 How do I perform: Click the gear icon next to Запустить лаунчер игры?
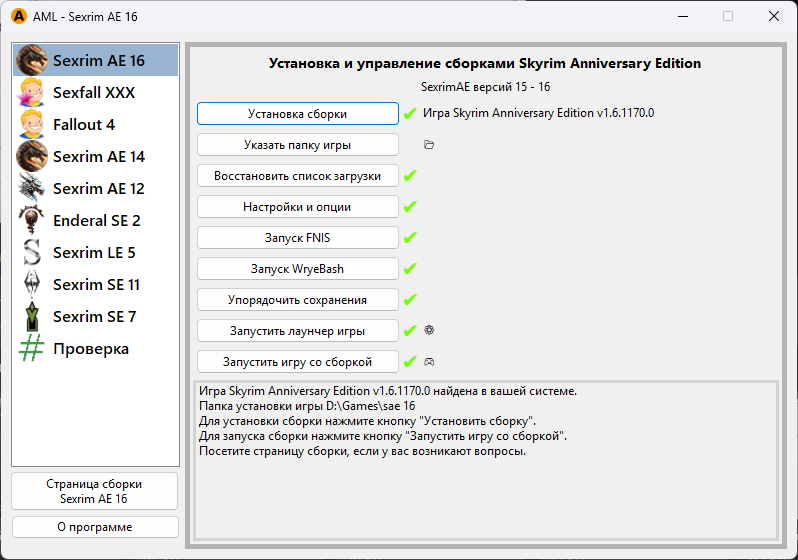click(429, 330)
